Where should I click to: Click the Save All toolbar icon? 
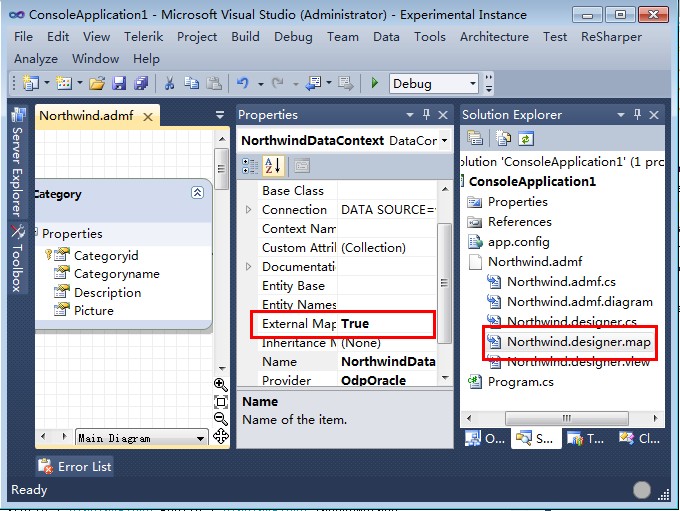coord(141,83)
